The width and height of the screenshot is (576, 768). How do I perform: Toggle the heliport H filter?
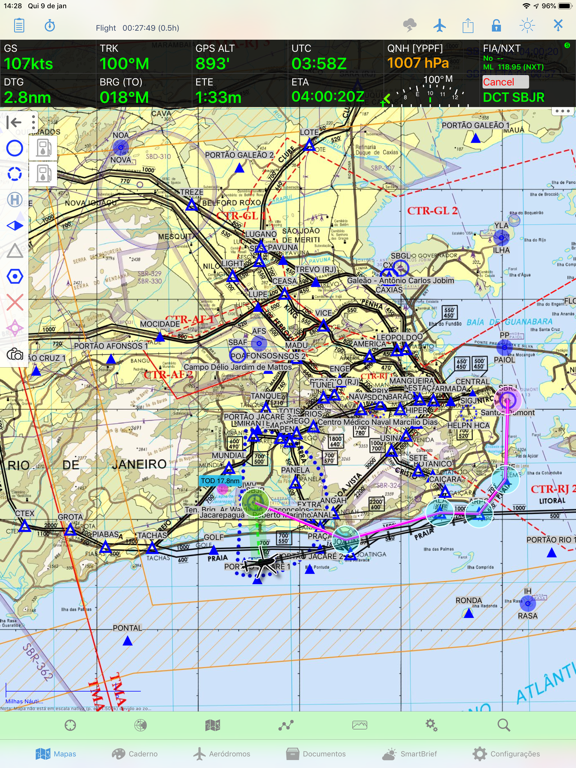coord(15,199)
